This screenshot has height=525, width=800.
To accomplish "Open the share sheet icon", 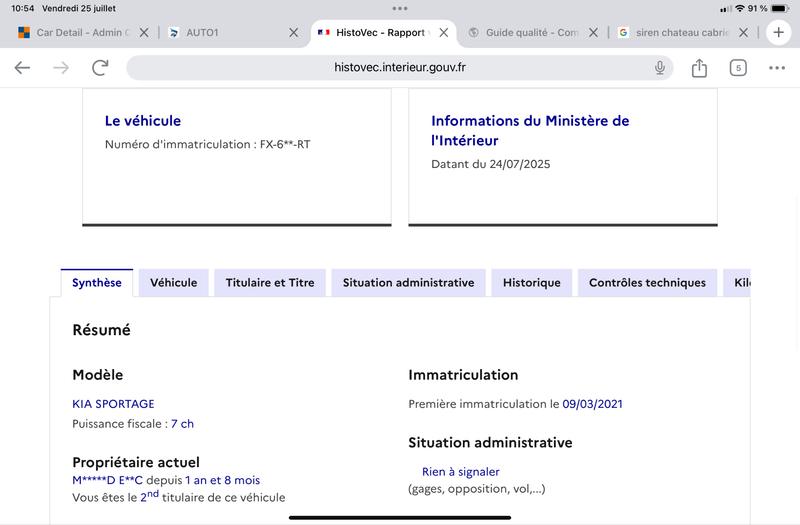I will [x=699, y=68].
